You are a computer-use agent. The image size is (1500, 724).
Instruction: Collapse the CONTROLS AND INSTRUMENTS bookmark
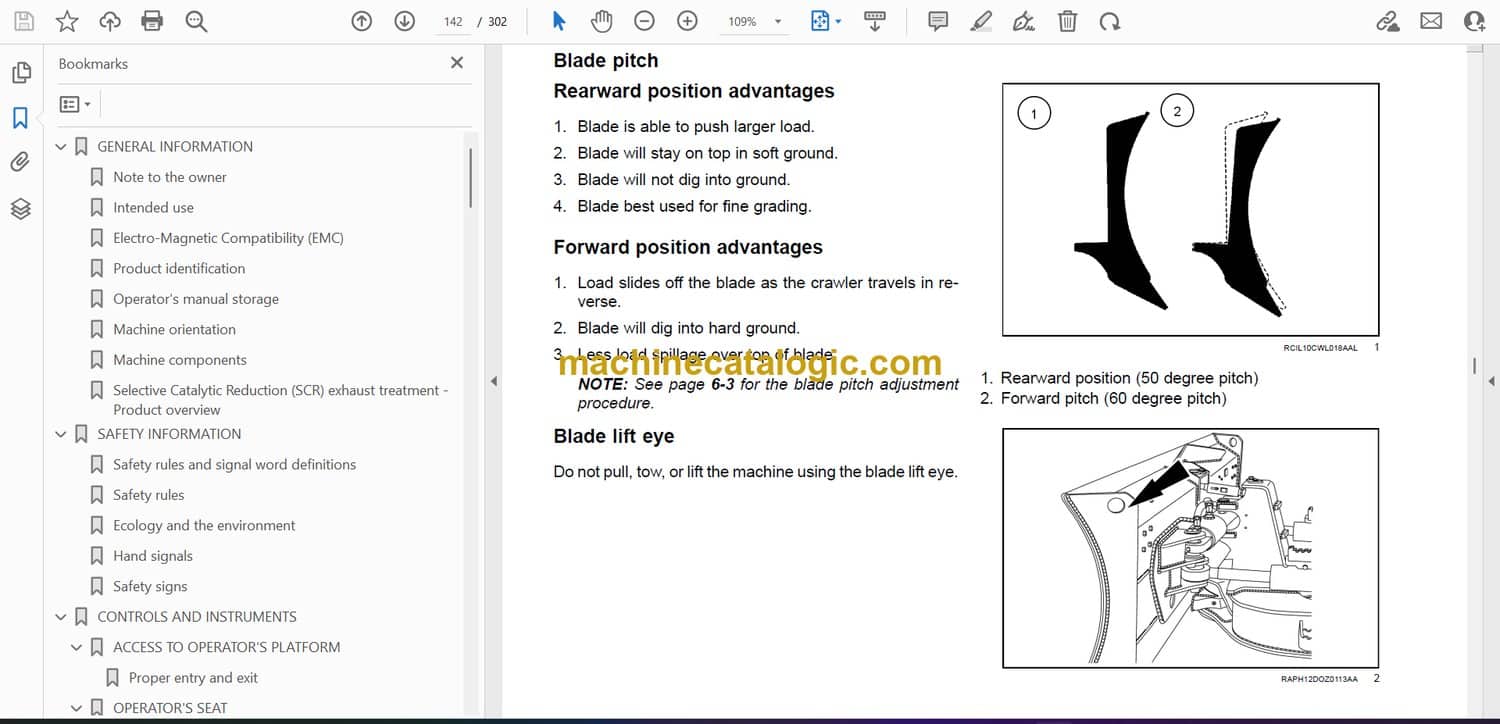61,617
